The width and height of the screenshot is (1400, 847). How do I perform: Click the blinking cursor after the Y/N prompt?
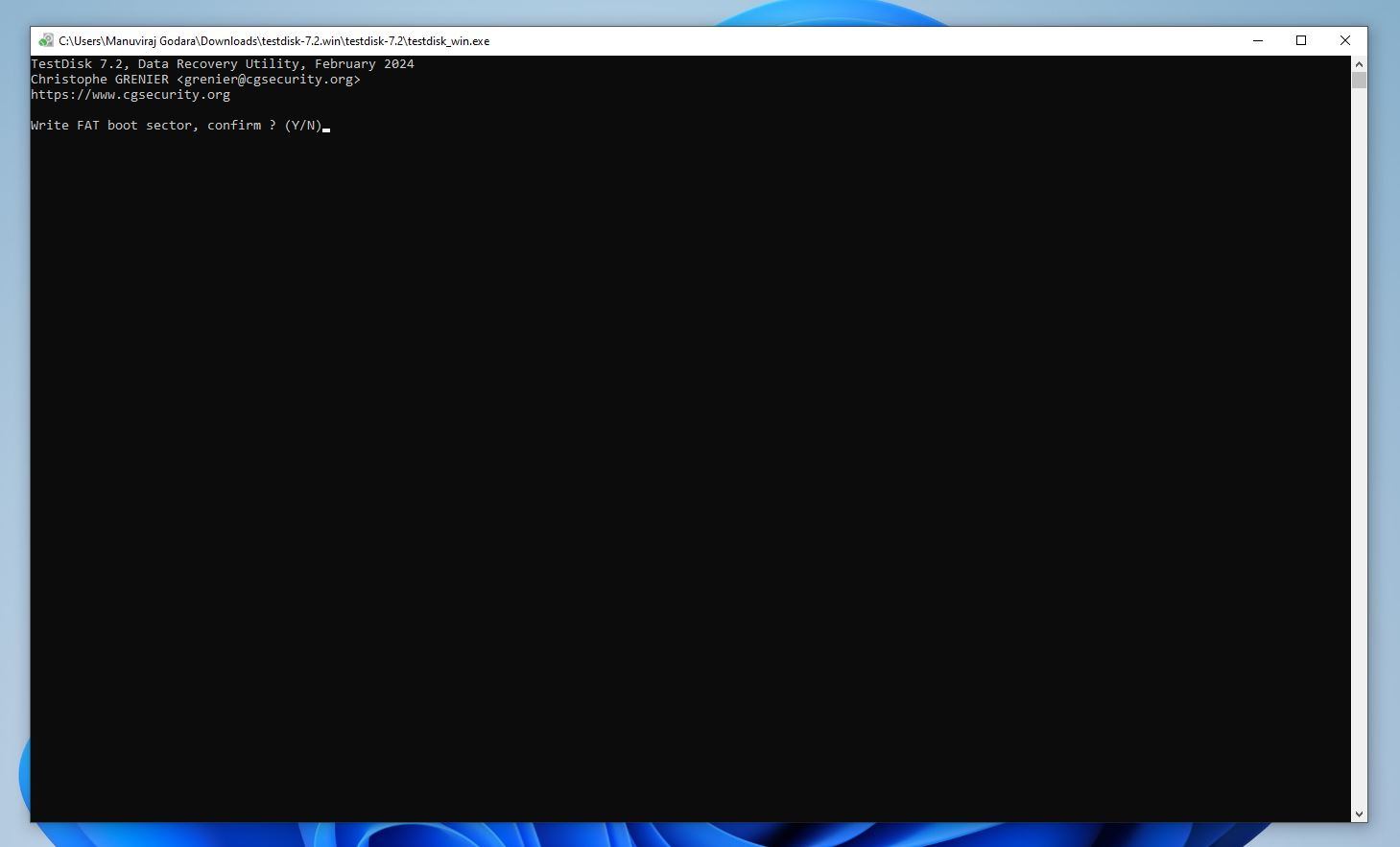[x=327, y=127]
